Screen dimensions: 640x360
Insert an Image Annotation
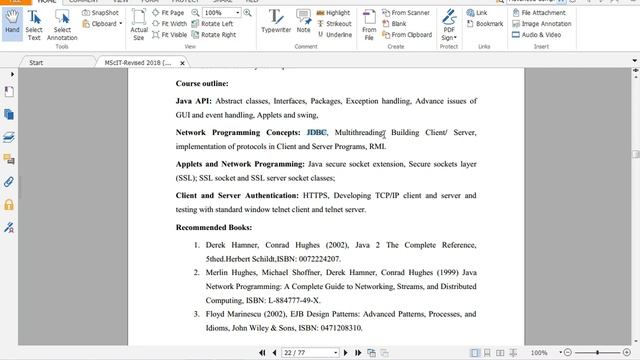[542, 24]
